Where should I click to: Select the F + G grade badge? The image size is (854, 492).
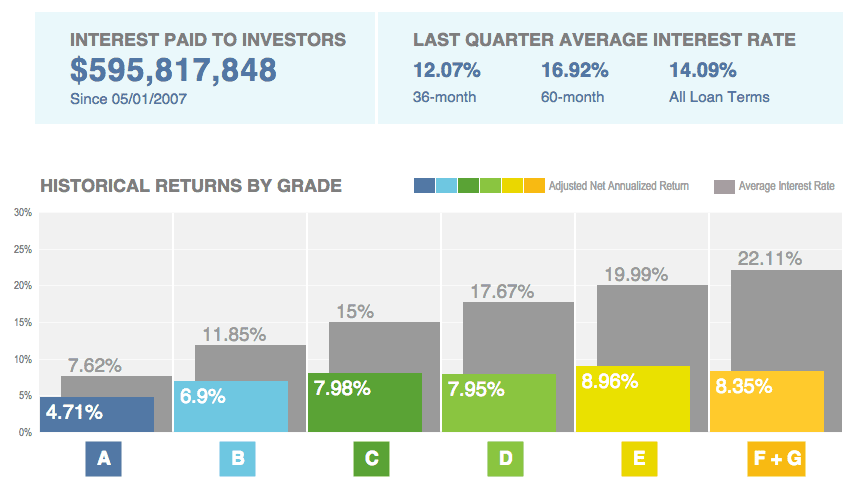(775, 459)
